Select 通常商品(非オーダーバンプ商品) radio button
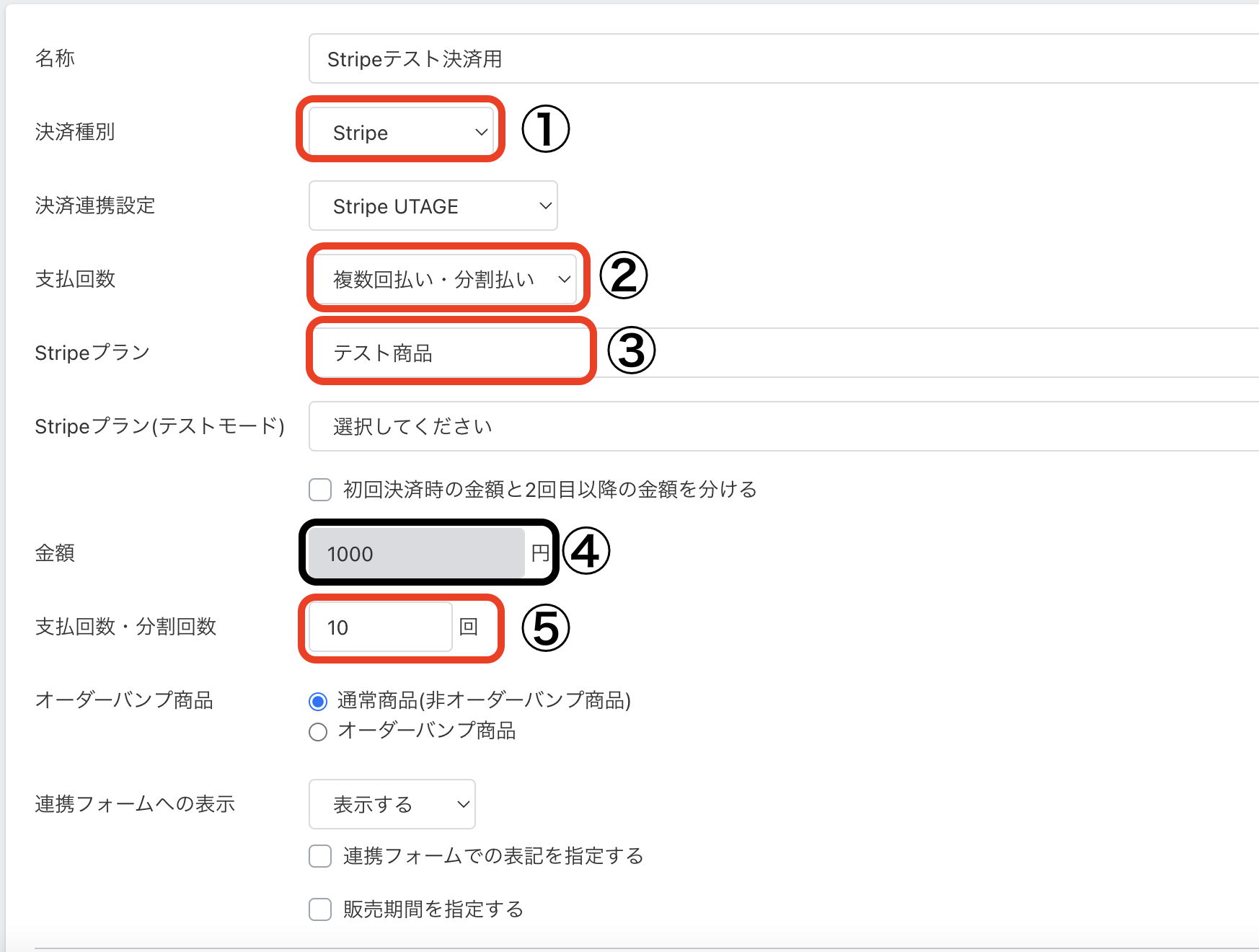The width and height of the screenshot is (1259, 952). pos(318,701)
